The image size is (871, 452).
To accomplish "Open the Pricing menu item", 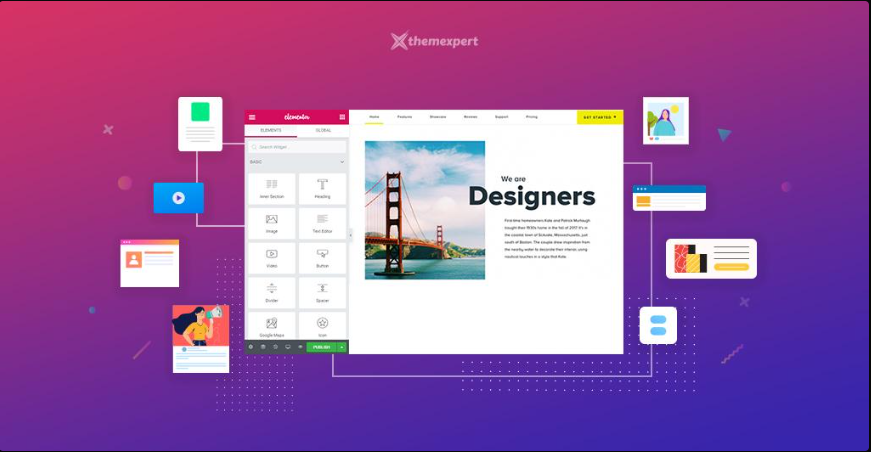I will point(531,117).
